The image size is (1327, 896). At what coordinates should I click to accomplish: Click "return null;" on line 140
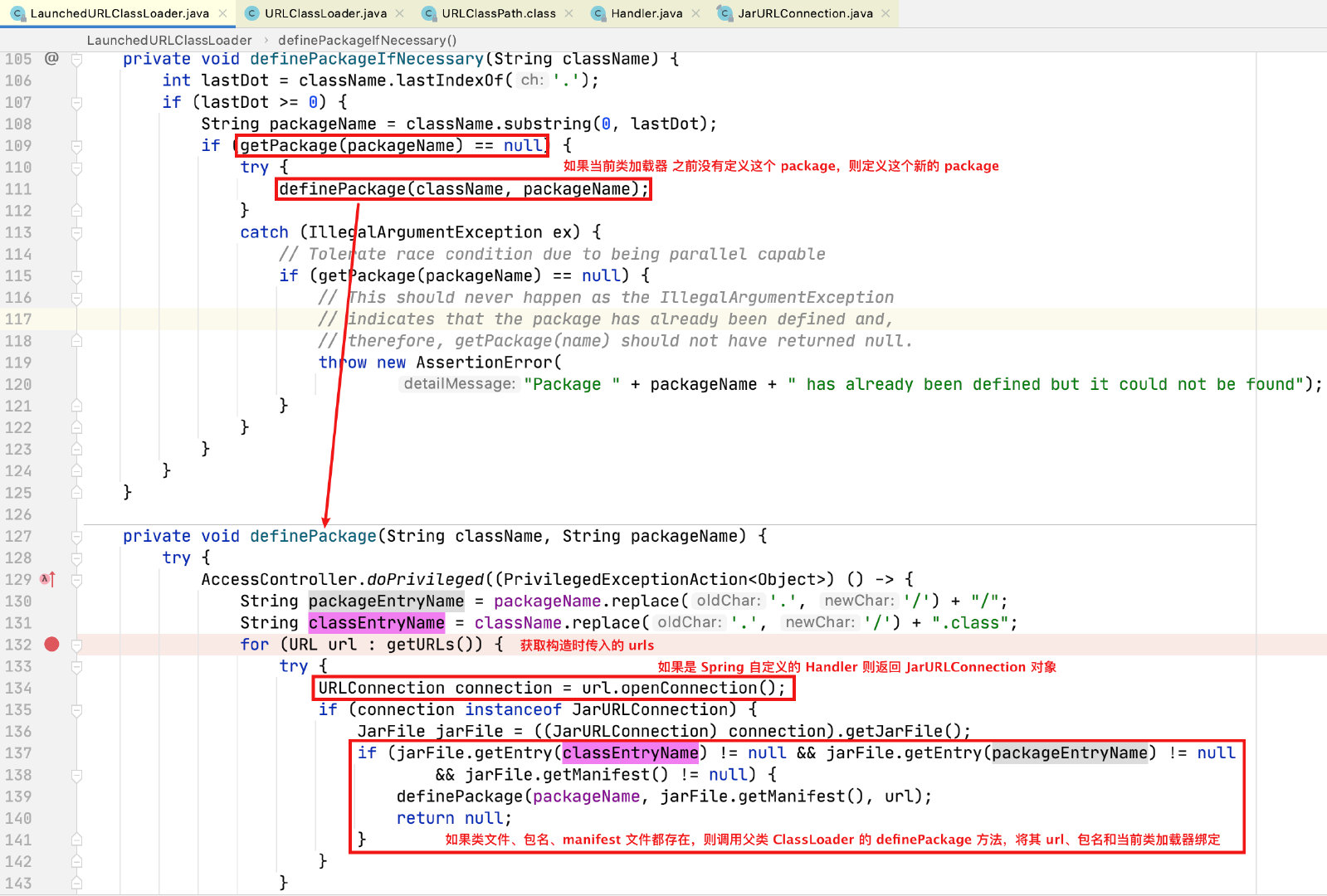click(454, 818)
